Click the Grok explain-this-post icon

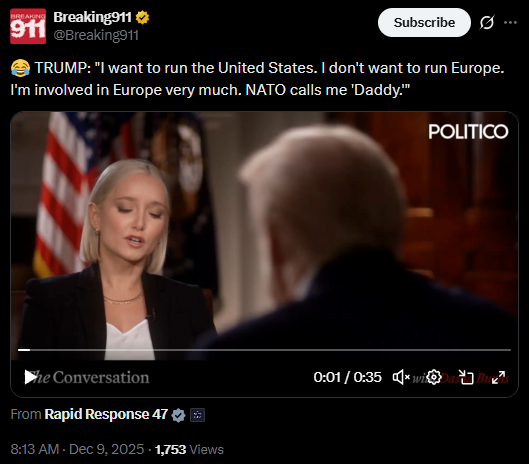click(x=487, y=23)
